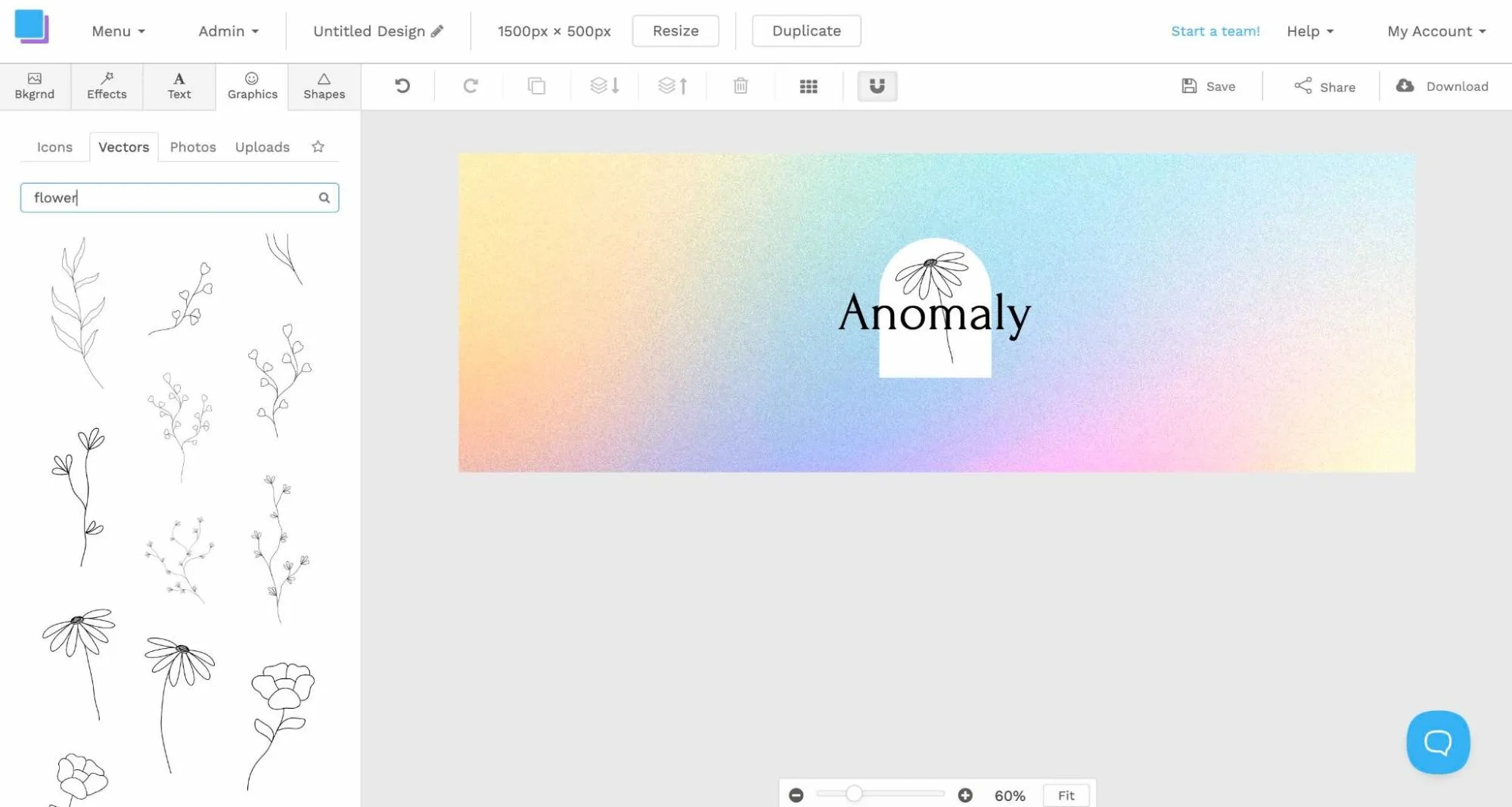Open the Text panel
Image resolution: width=1512 pixels, height=807 pixels.
179,86
